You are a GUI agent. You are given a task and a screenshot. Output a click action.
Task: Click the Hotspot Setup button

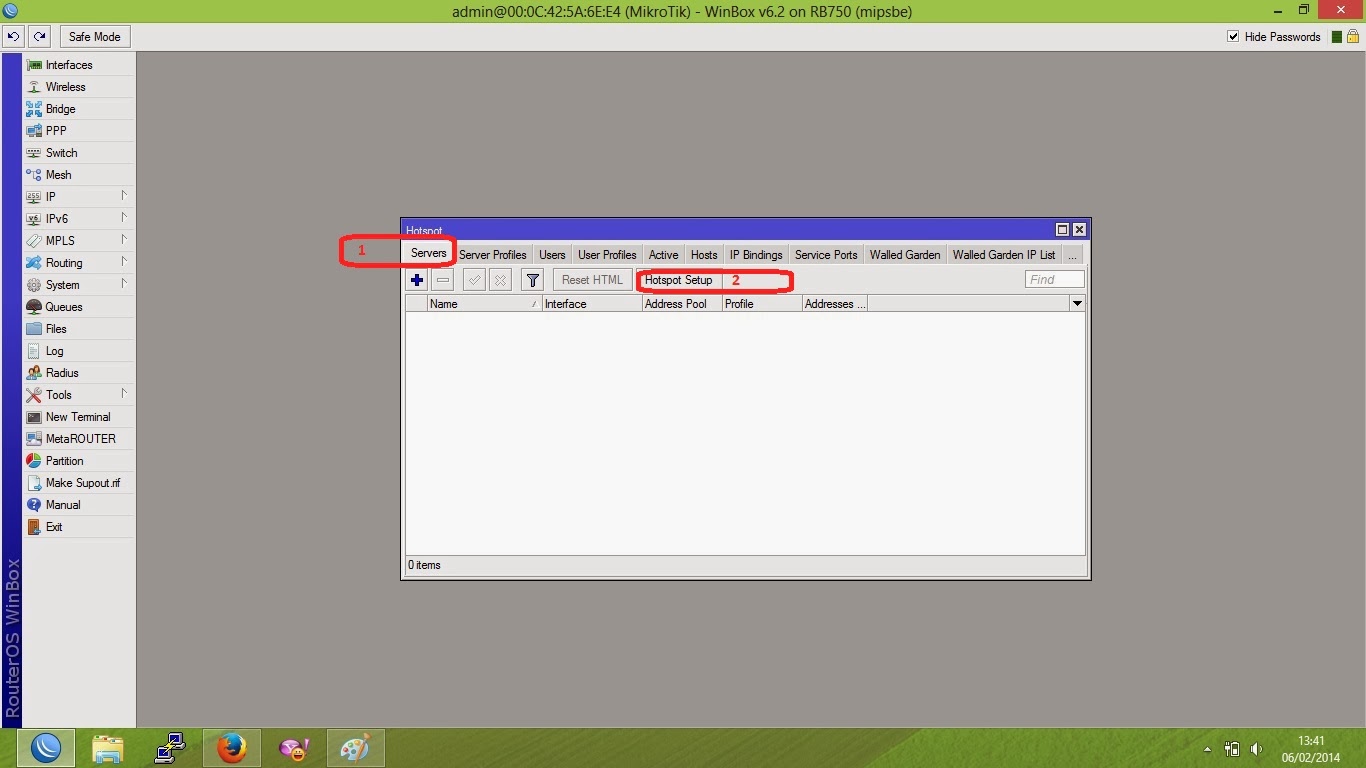[679, 280]
